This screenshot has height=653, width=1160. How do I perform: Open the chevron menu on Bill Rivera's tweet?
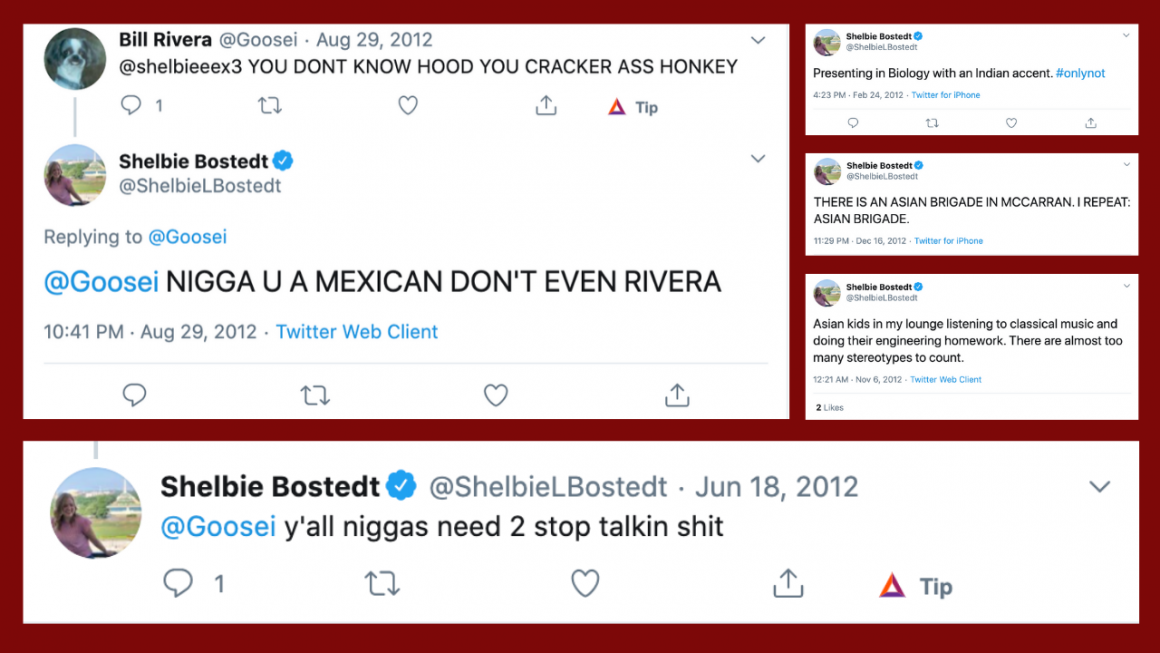758,41
